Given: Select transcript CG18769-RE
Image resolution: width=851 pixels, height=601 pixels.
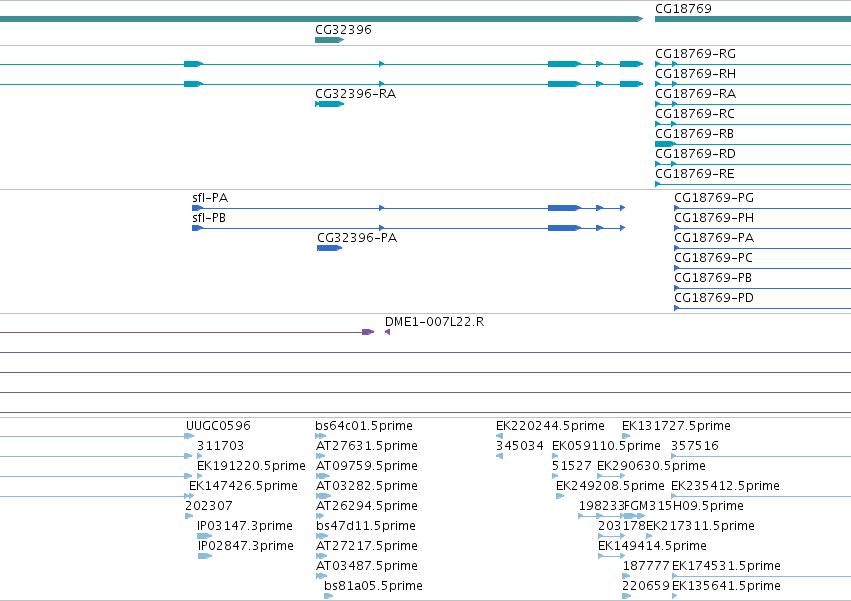Looking at the screenshot, I should pos(695,174).
